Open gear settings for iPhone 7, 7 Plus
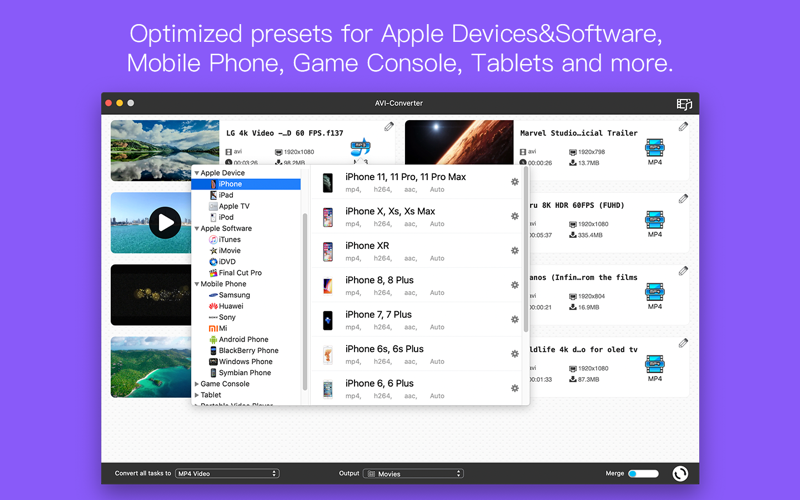 point(515,319)
